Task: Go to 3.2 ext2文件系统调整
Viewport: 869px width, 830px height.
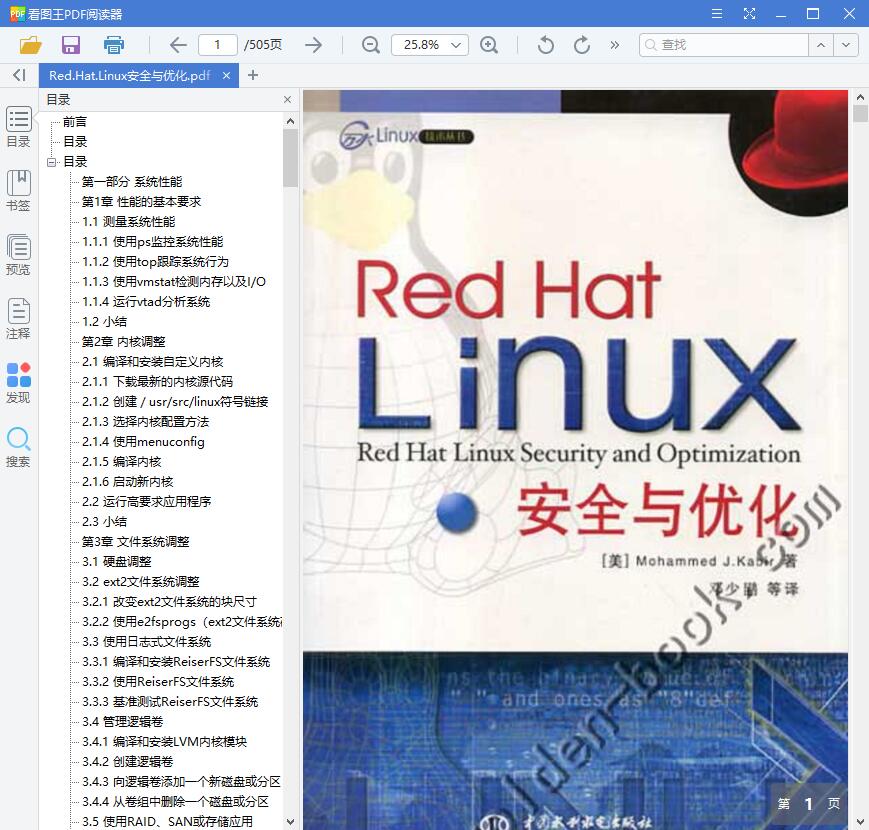Action: click(x=141, y=581)
